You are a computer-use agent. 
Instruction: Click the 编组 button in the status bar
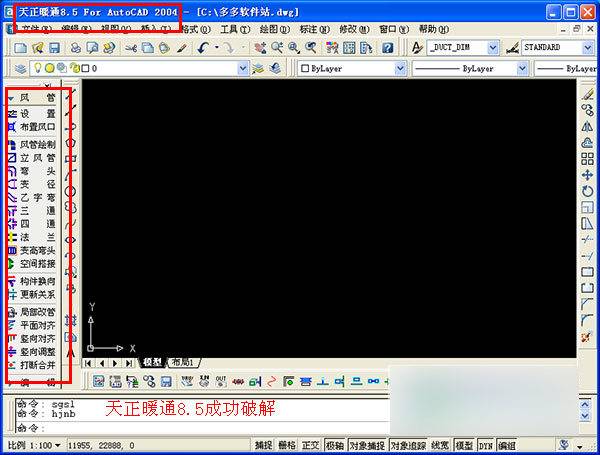click(x=507, y=445)
